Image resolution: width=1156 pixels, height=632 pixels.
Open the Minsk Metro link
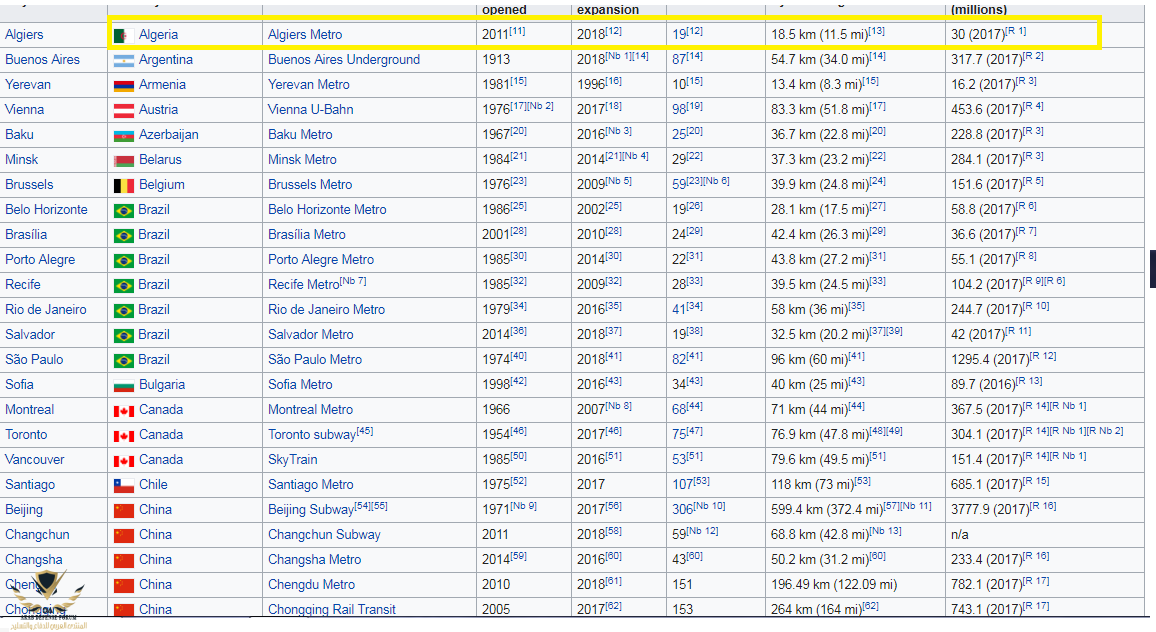(302, 160)
